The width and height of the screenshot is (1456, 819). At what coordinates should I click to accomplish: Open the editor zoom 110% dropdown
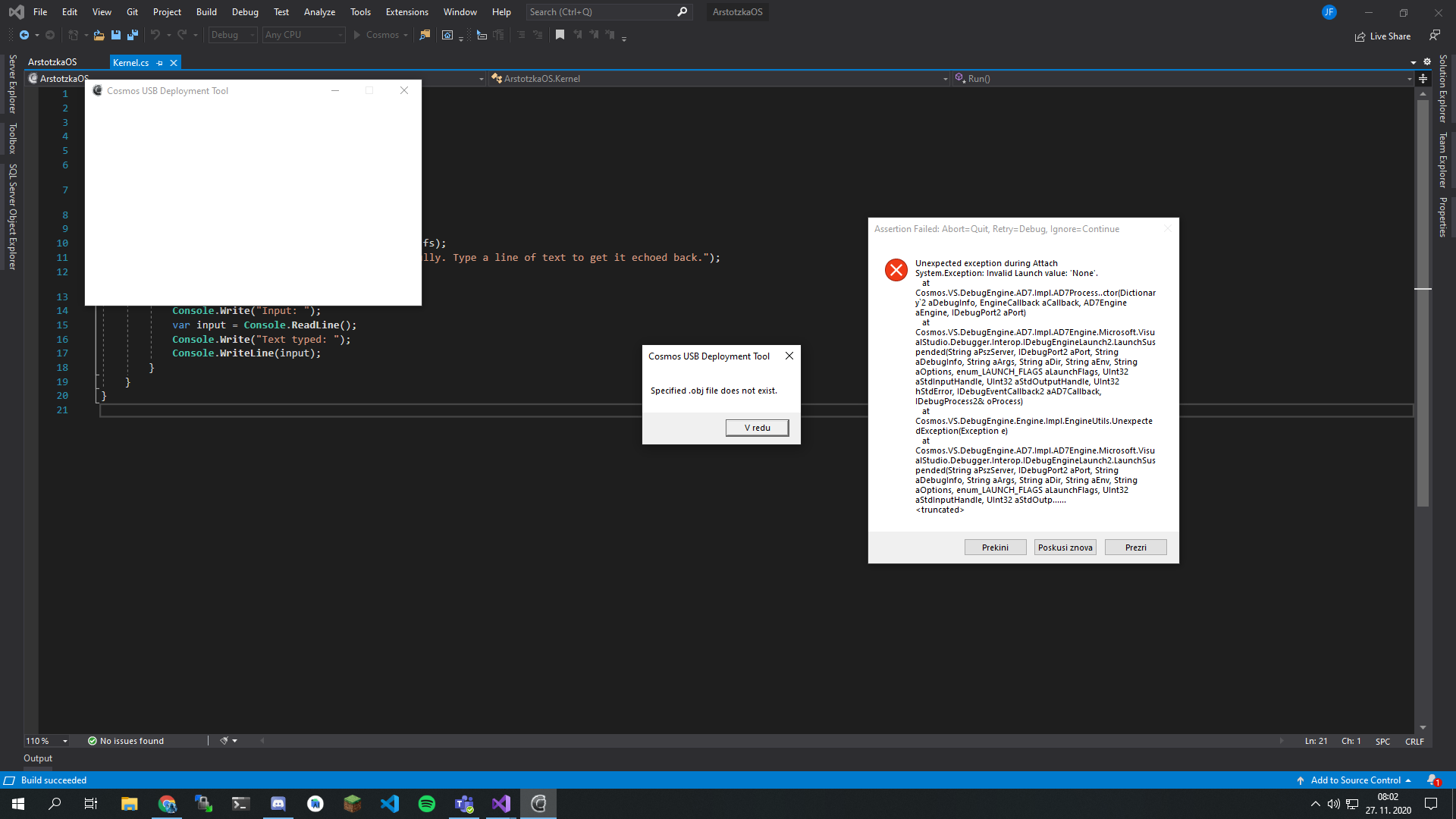[x=45, y=741]
